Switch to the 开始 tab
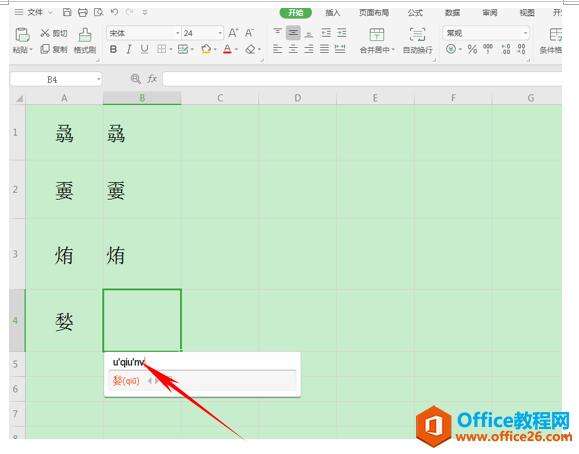579x454 pixels. [x=295, y=13]
